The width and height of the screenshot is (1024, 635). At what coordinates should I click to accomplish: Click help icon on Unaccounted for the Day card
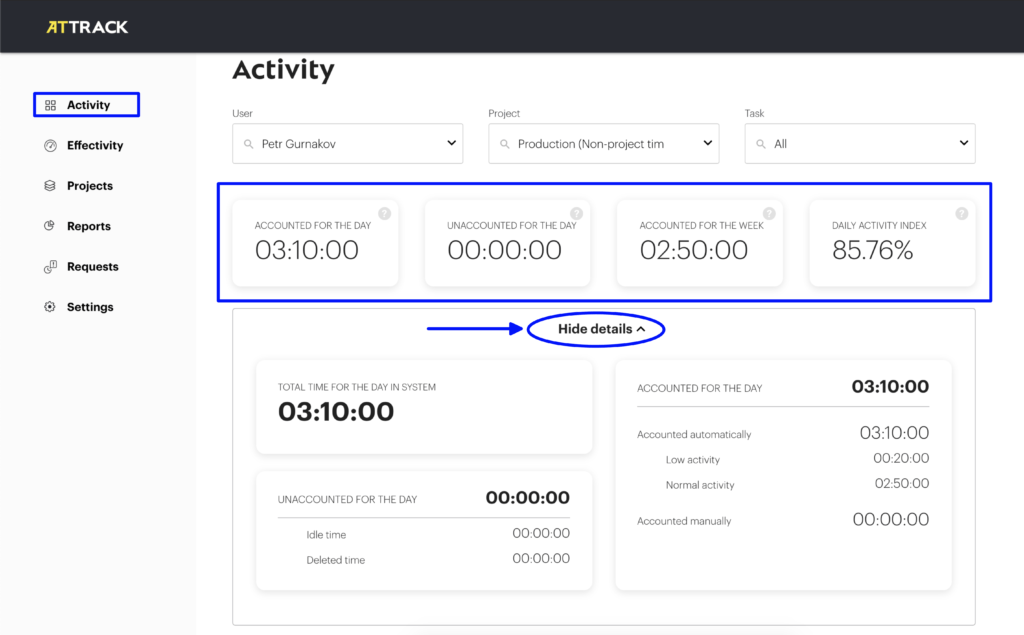coord(577,214)
